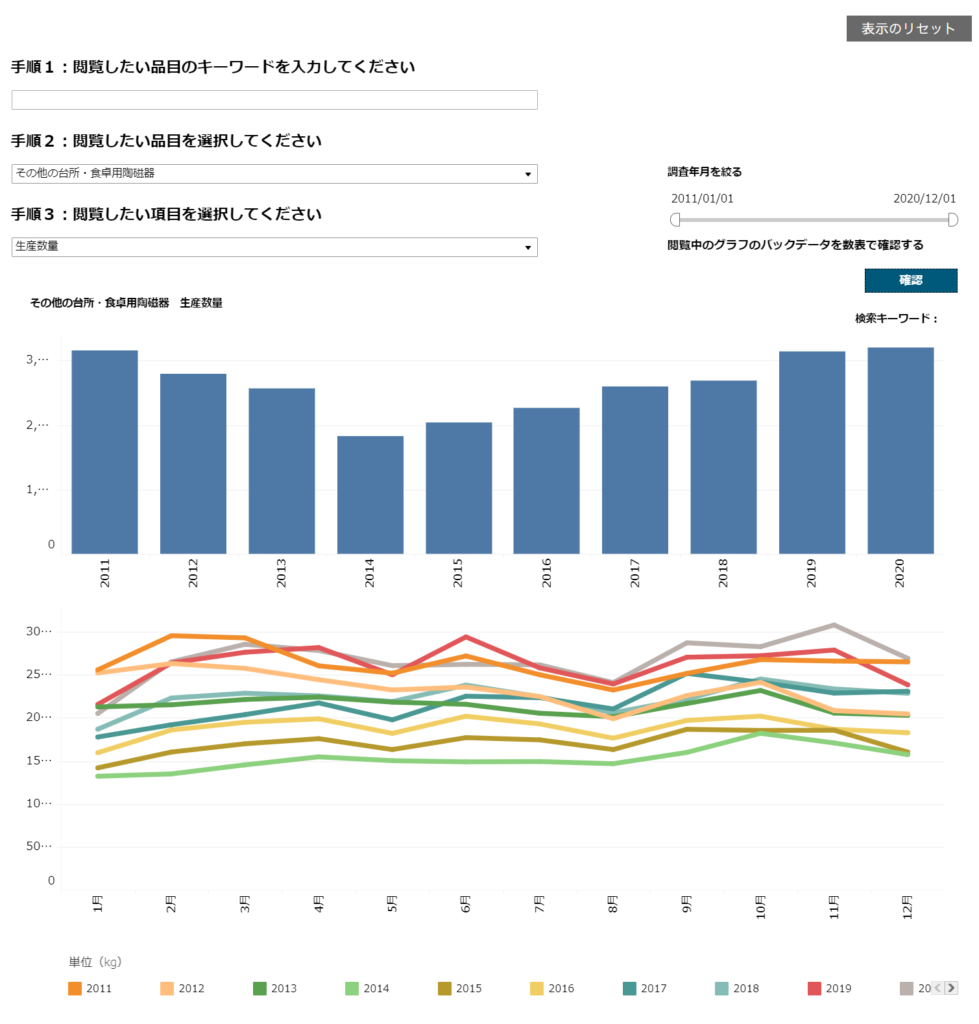Click the left handle of date slider
The image size is (979, 1024).
675,220
